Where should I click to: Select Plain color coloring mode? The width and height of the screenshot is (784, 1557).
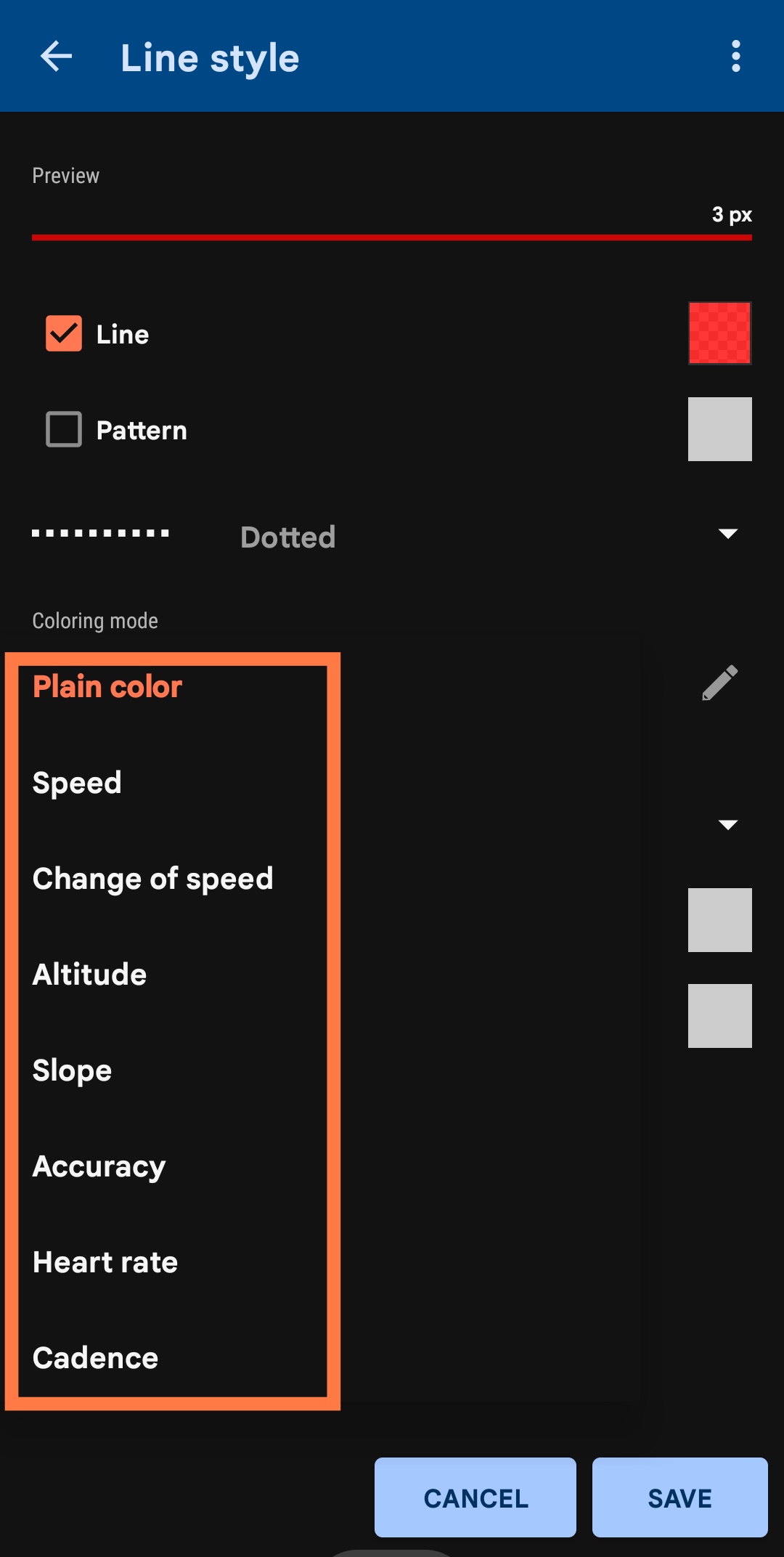pyautogui.click(x=107, y=687)
